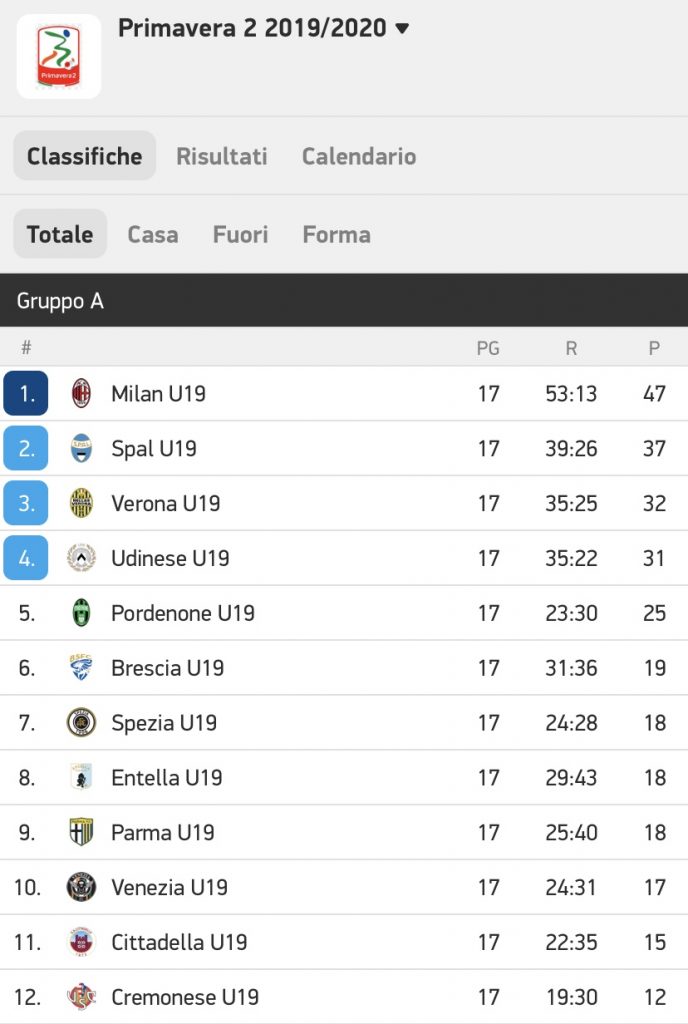Viewport: 688px width, 1024px height.
Task: Click the Gruppo A section header
Action: (344, 300)
